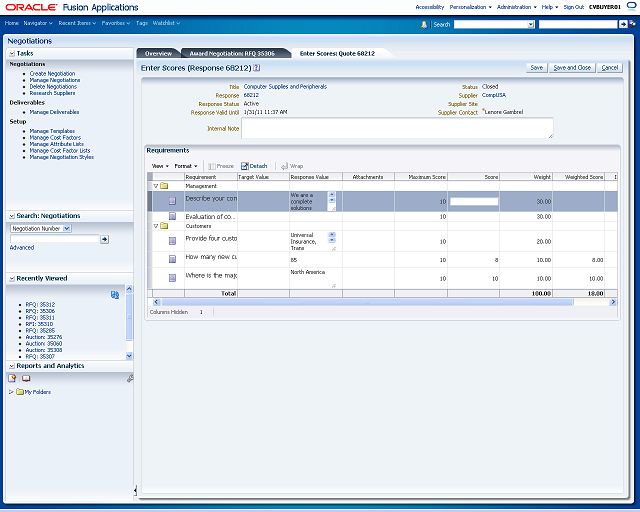Switch to the Overview tab
The height and width of the screenshot is (512, 640).
coord(158,53)
